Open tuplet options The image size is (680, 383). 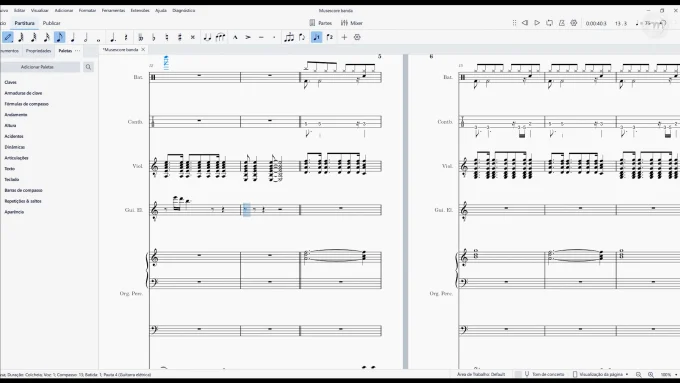click(289, 37)
